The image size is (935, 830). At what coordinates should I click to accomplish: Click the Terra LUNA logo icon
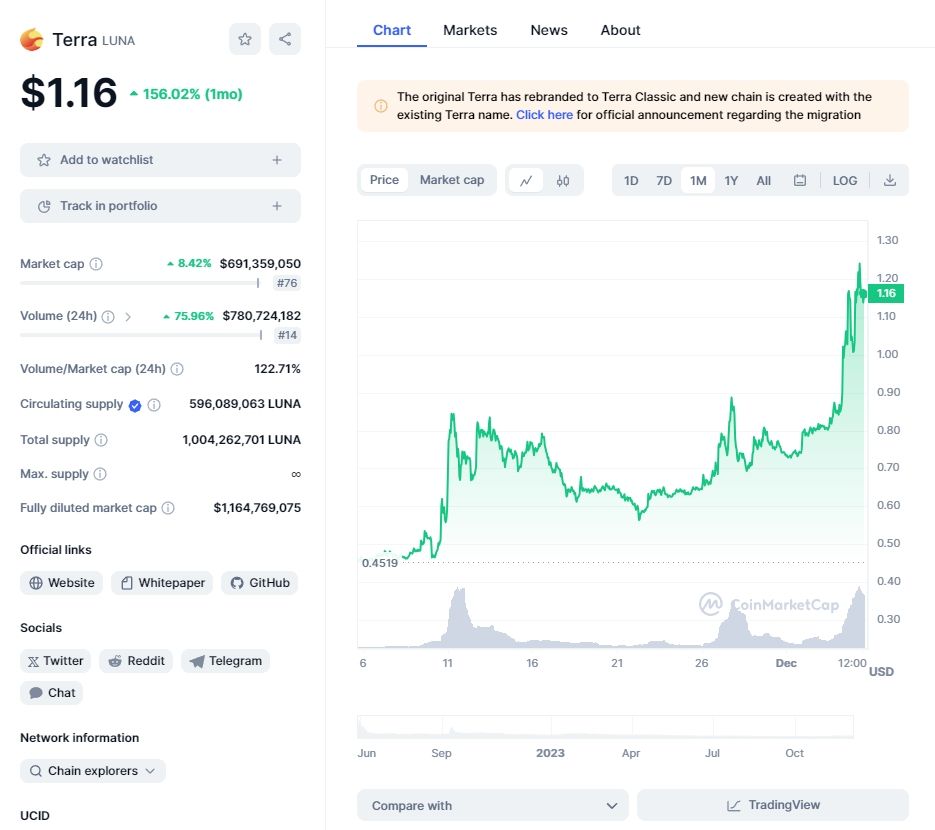32,39
